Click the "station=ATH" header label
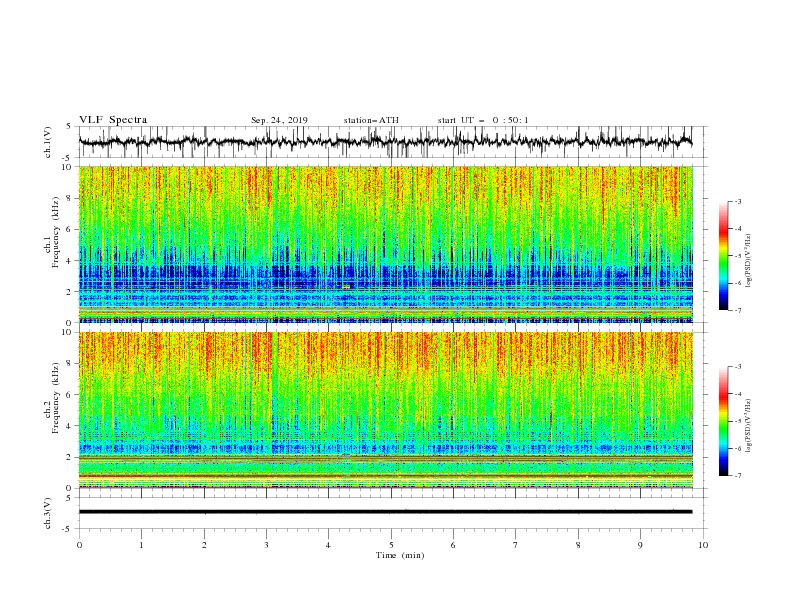This screenshot has height=612, width=792. pos(371,120)
